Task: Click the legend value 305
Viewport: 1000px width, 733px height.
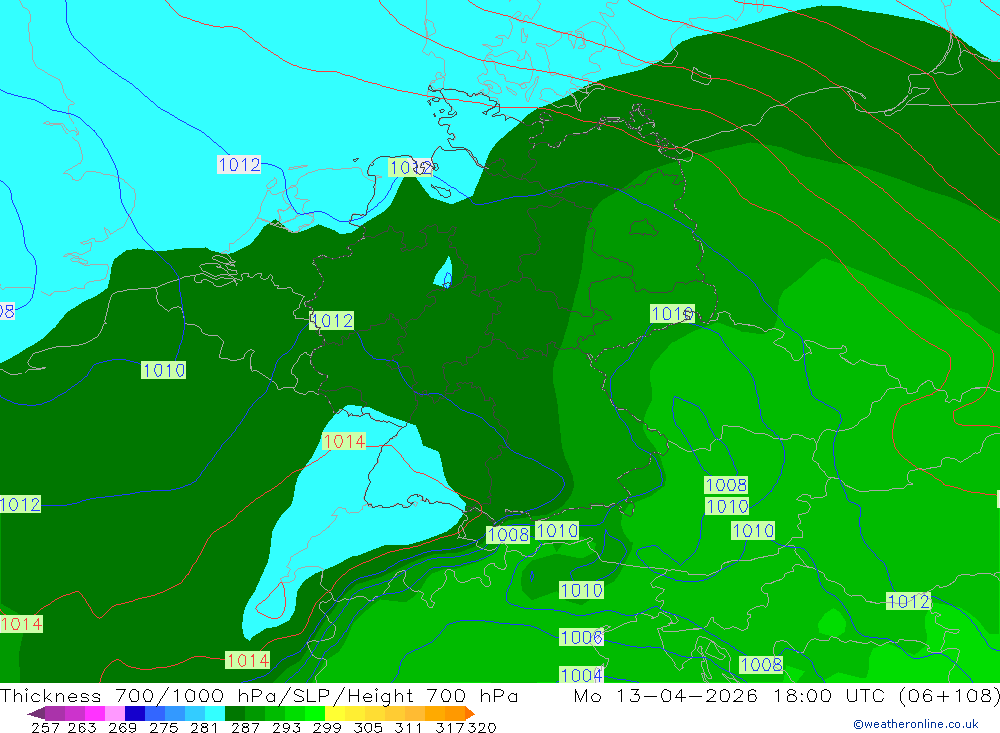Action: pos(367,728)
